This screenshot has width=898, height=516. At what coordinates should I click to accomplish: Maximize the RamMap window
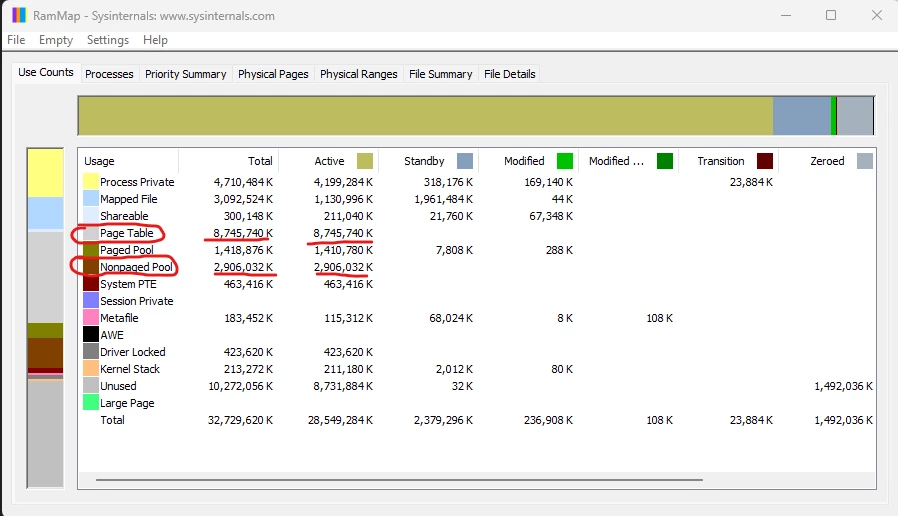pyautogui.click(x=831, y=15)
